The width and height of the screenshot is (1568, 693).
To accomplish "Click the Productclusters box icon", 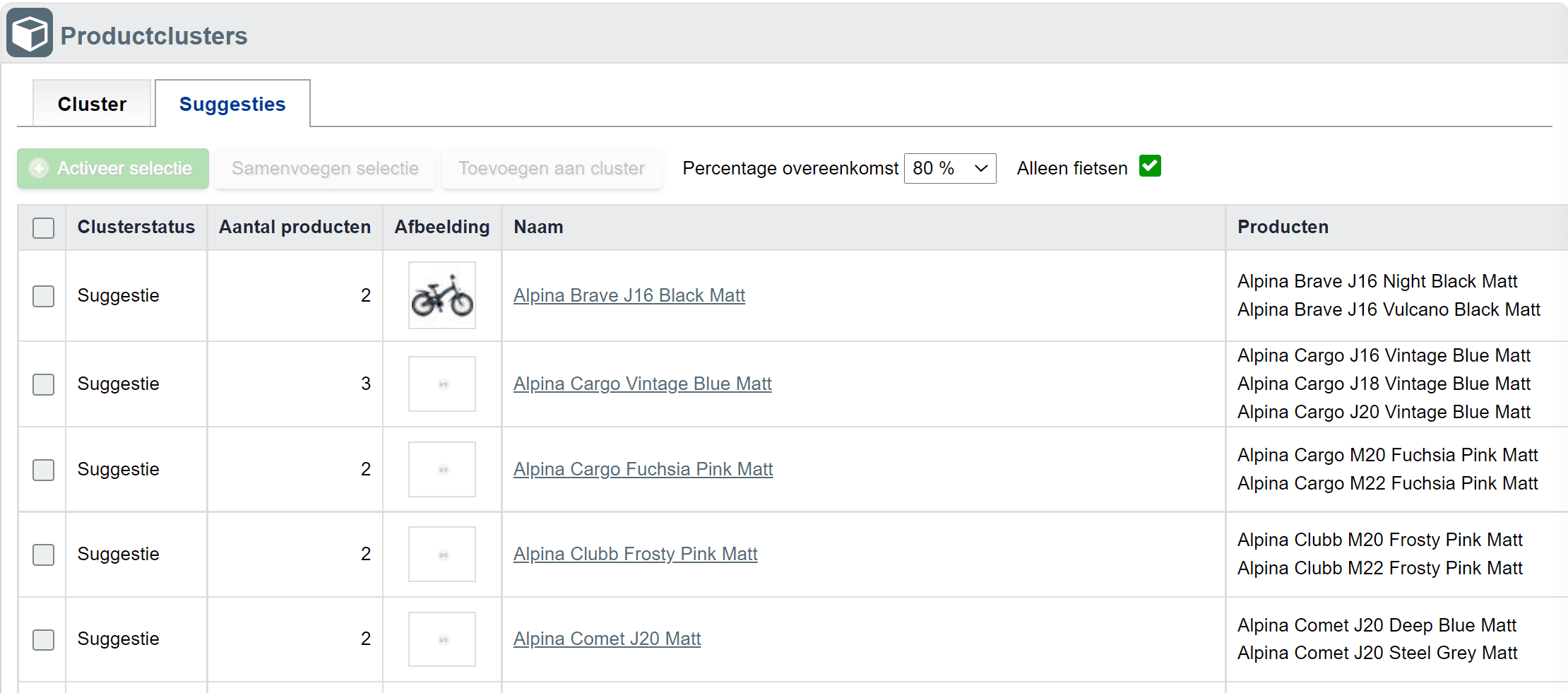I will [x=30, y=32].
